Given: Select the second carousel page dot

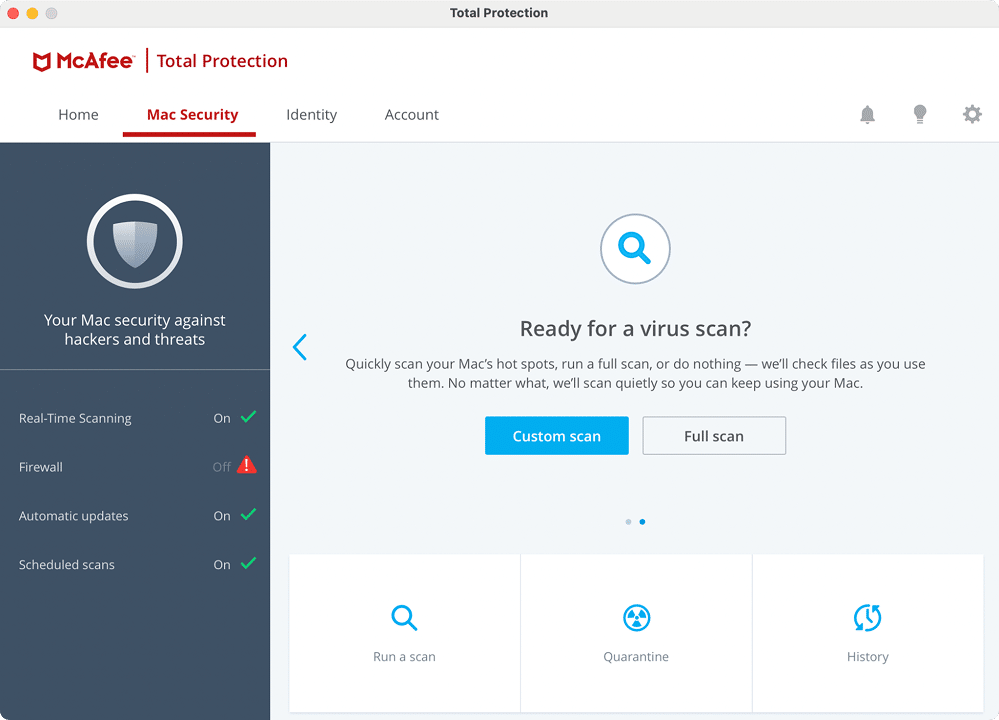Looking at the screenshot, I should [x=642, y=522].
